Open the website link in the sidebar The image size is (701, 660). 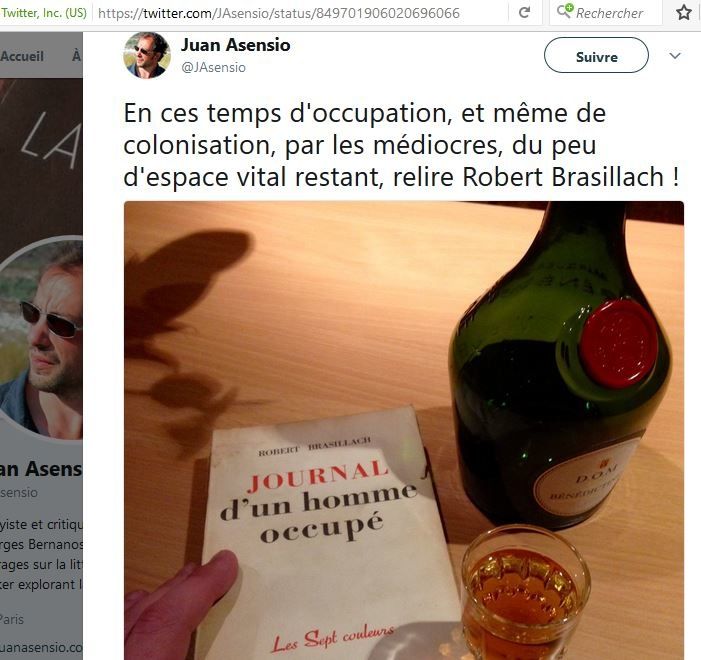point(41,647)
